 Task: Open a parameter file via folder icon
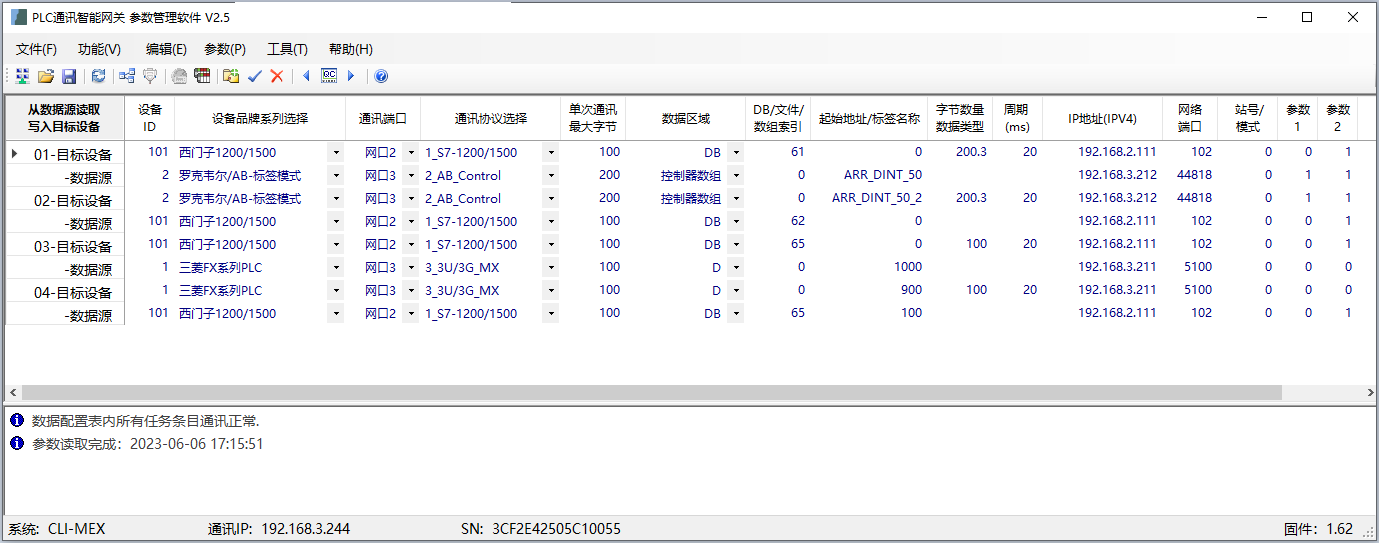pos(46,76)
